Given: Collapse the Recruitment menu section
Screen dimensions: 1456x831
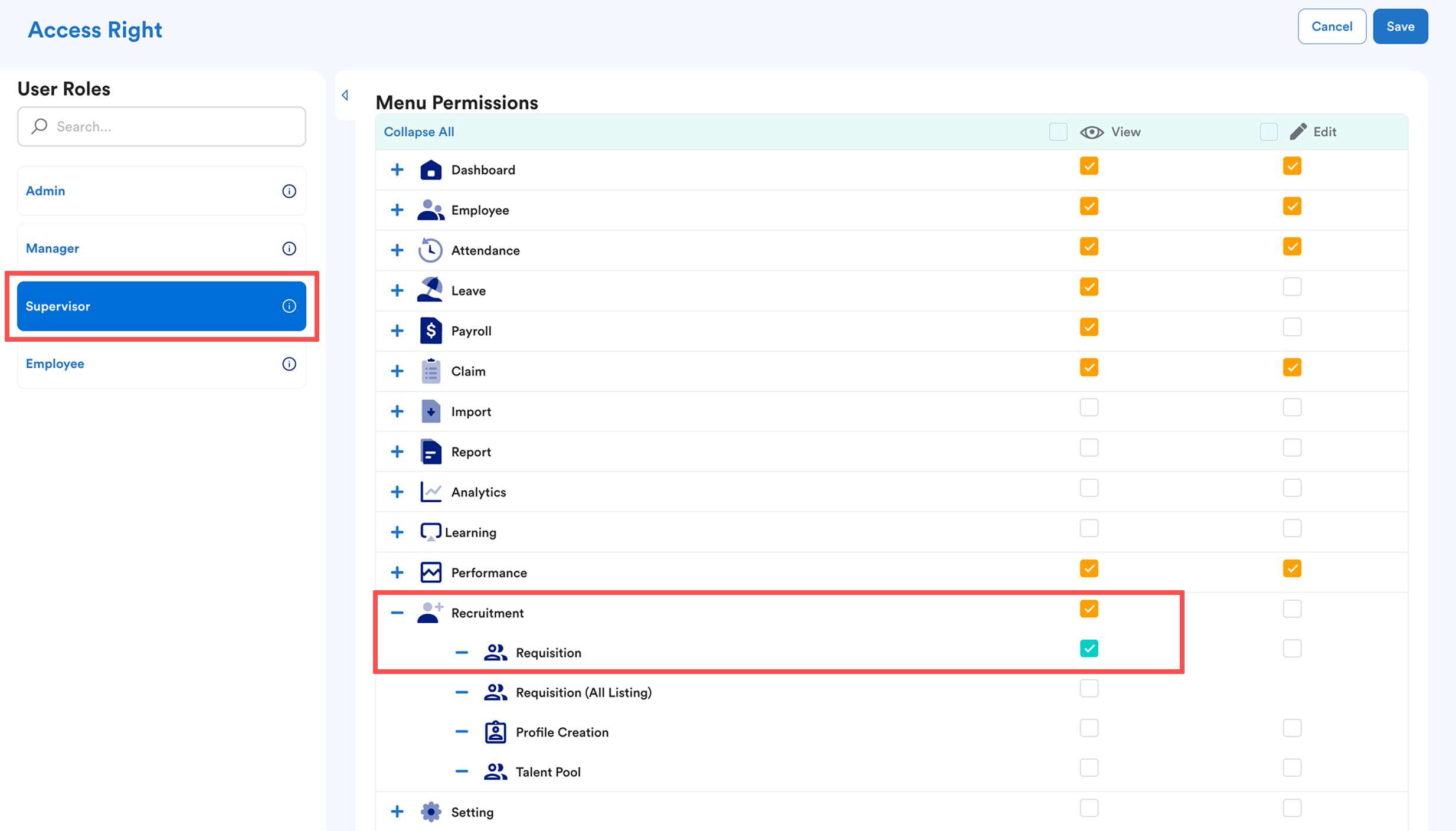Looking at the screenshot, I should (397, 613).
